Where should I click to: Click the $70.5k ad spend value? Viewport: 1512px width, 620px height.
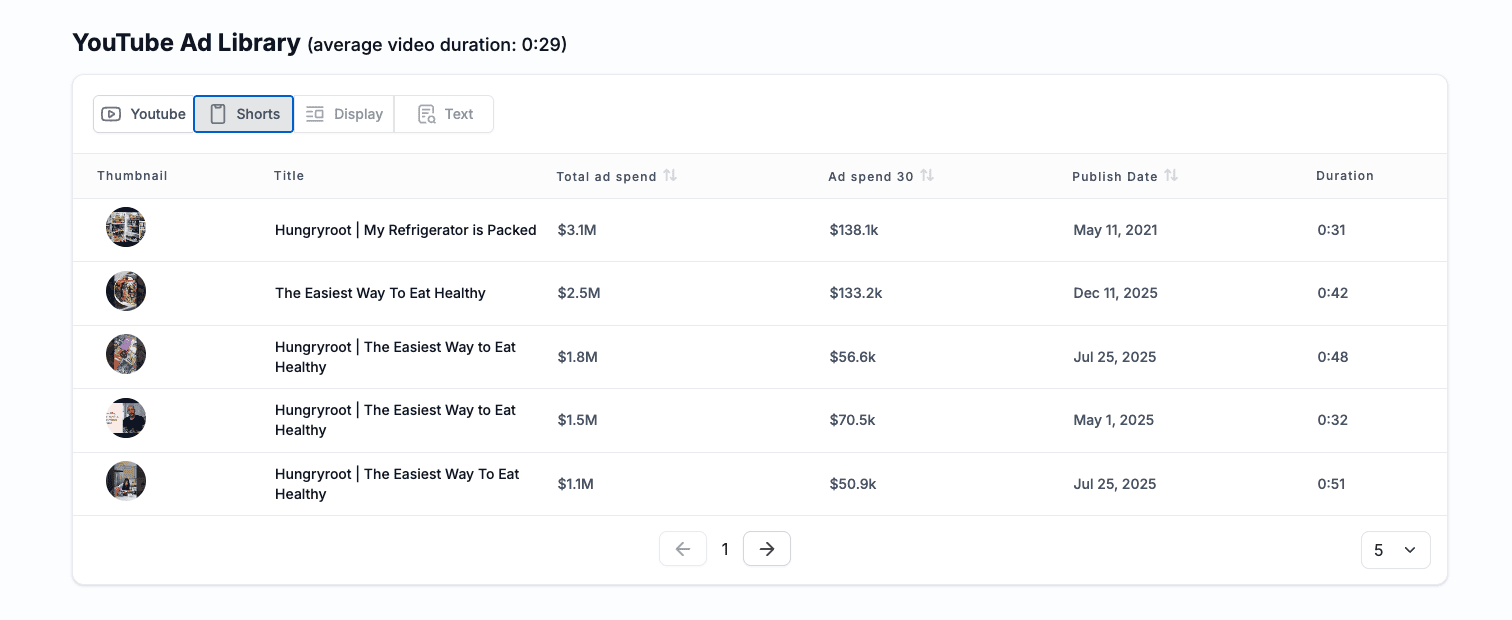click(852, 420)
